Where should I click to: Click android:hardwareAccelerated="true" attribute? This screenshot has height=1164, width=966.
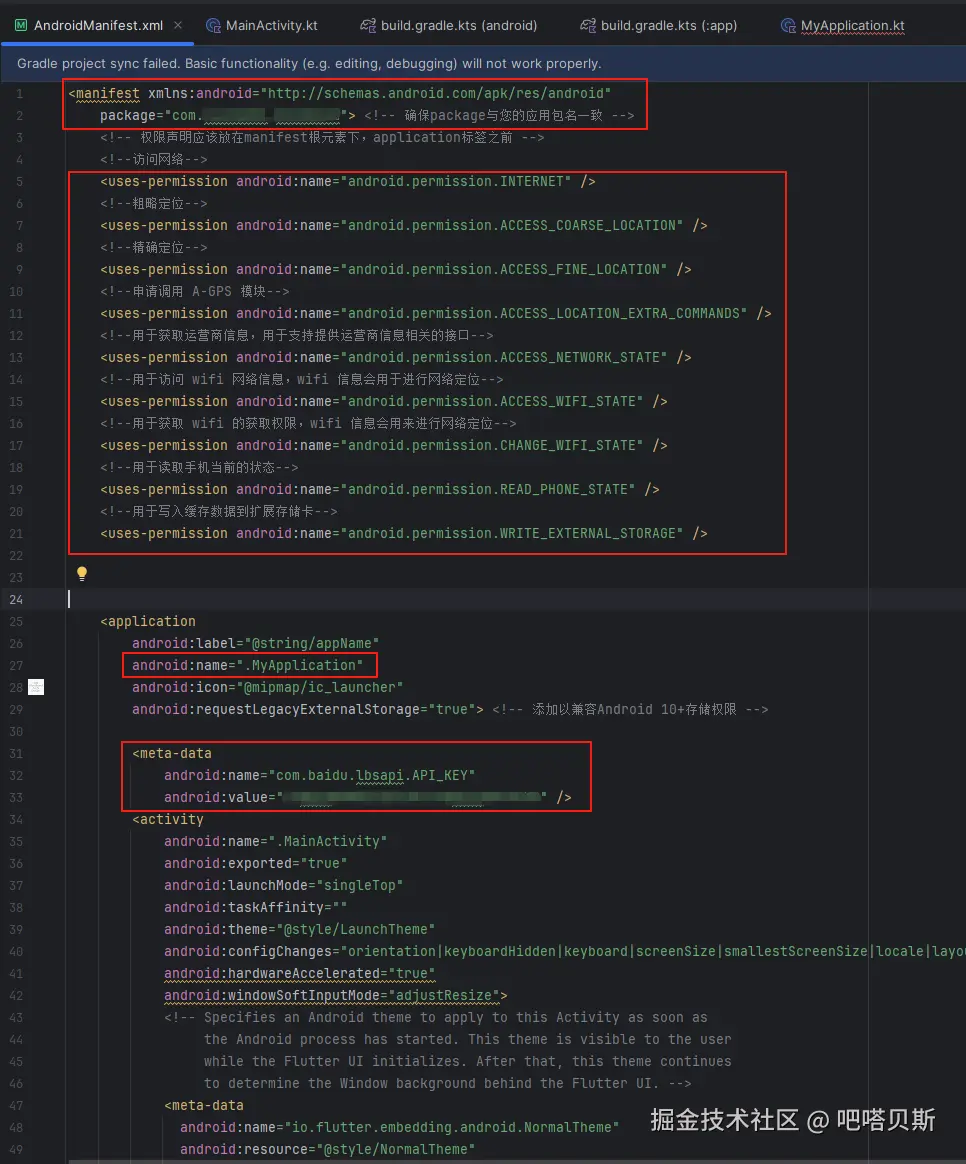[299, 973]
